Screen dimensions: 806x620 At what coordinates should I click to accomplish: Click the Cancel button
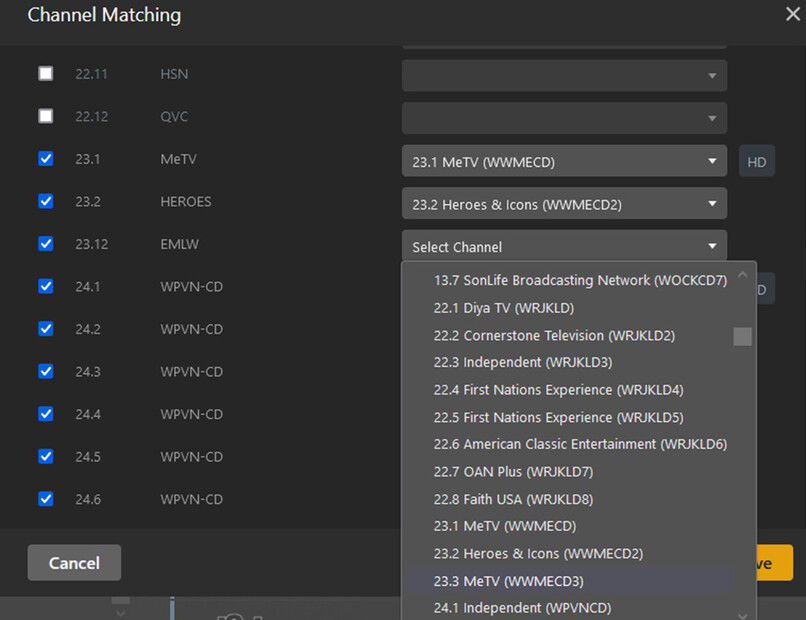click(x=75, y=562)
